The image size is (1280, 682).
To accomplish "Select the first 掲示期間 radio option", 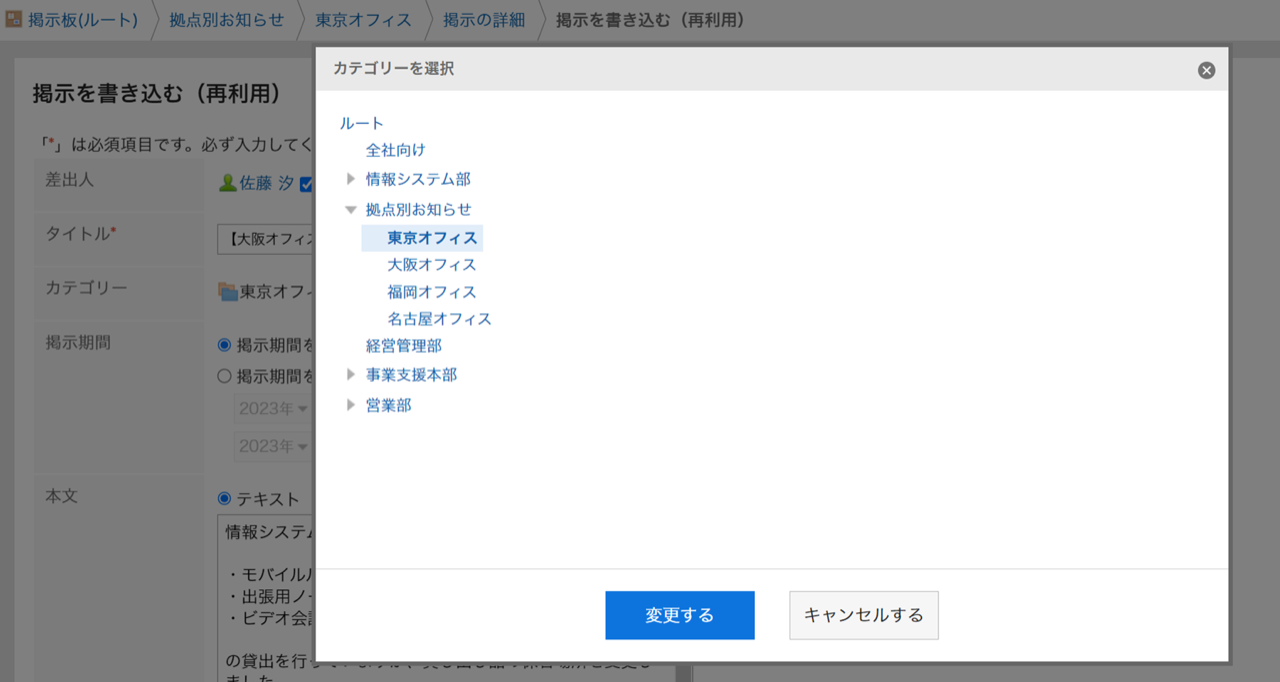I will (224, 345).
